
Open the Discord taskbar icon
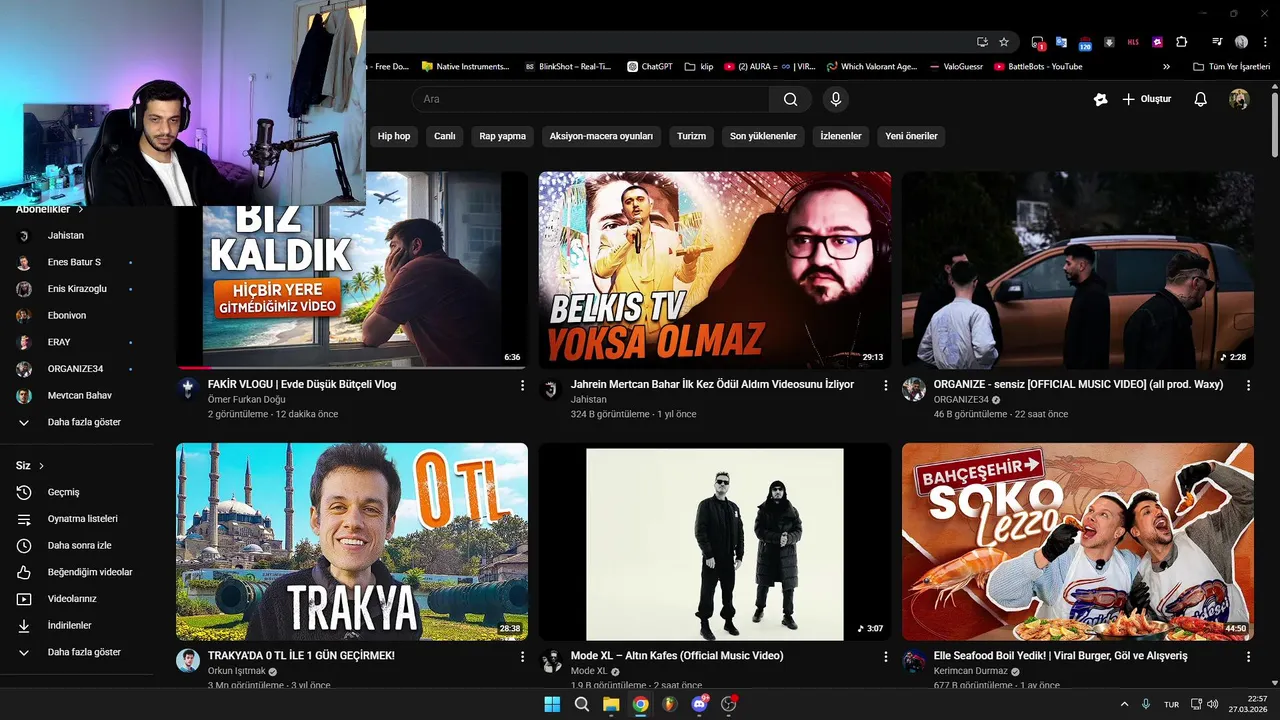(x=699, y=704)
